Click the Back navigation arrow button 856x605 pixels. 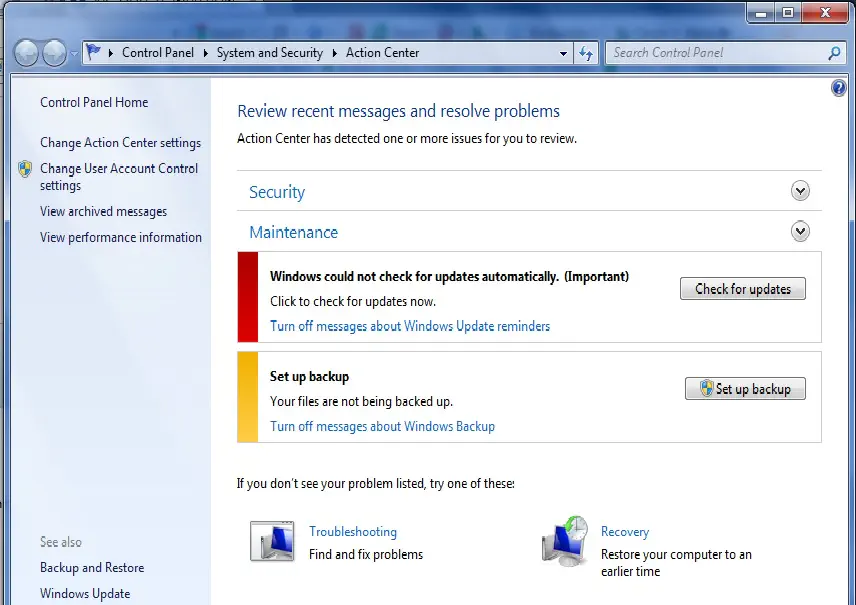point(27,53)
